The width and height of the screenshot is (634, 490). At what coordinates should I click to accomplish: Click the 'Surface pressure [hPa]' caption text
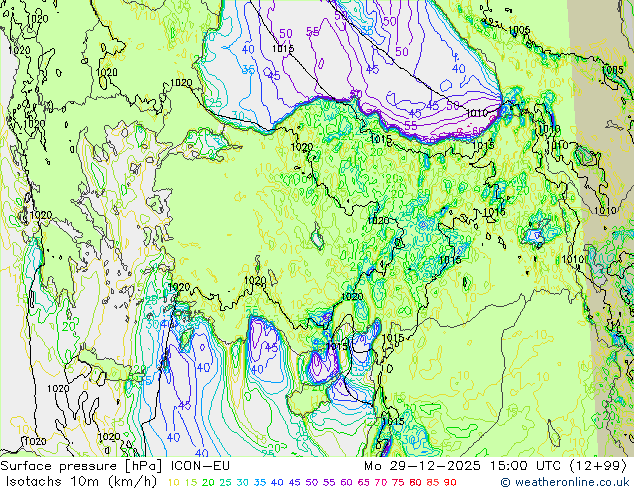pos(82,466)
